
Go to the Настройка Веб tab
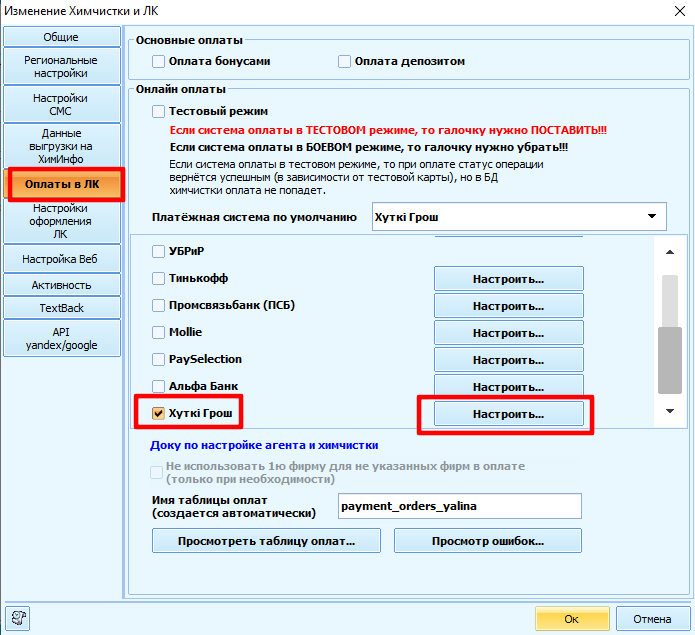pyautogui.click(x=61, y=260)
